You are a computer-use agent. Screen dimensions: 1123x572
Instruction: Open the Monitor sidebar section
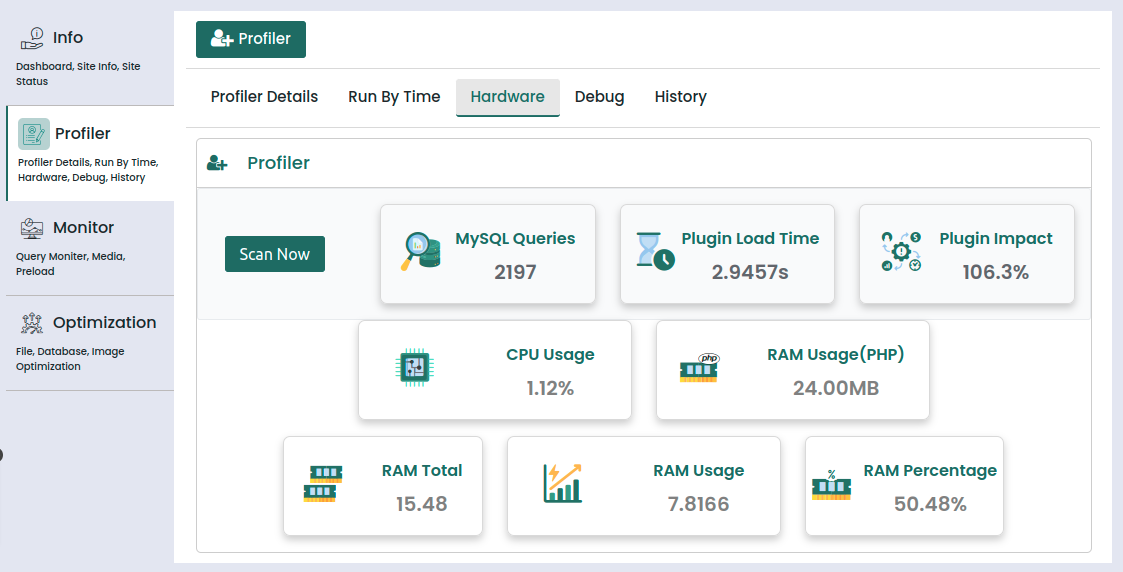click(x=90, y=248)
